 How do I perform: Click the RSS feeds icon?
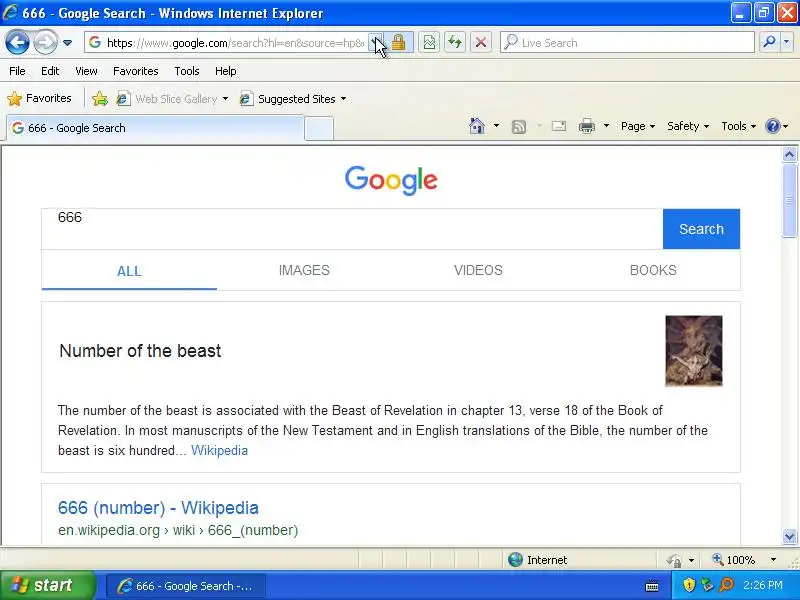point(519,126)
